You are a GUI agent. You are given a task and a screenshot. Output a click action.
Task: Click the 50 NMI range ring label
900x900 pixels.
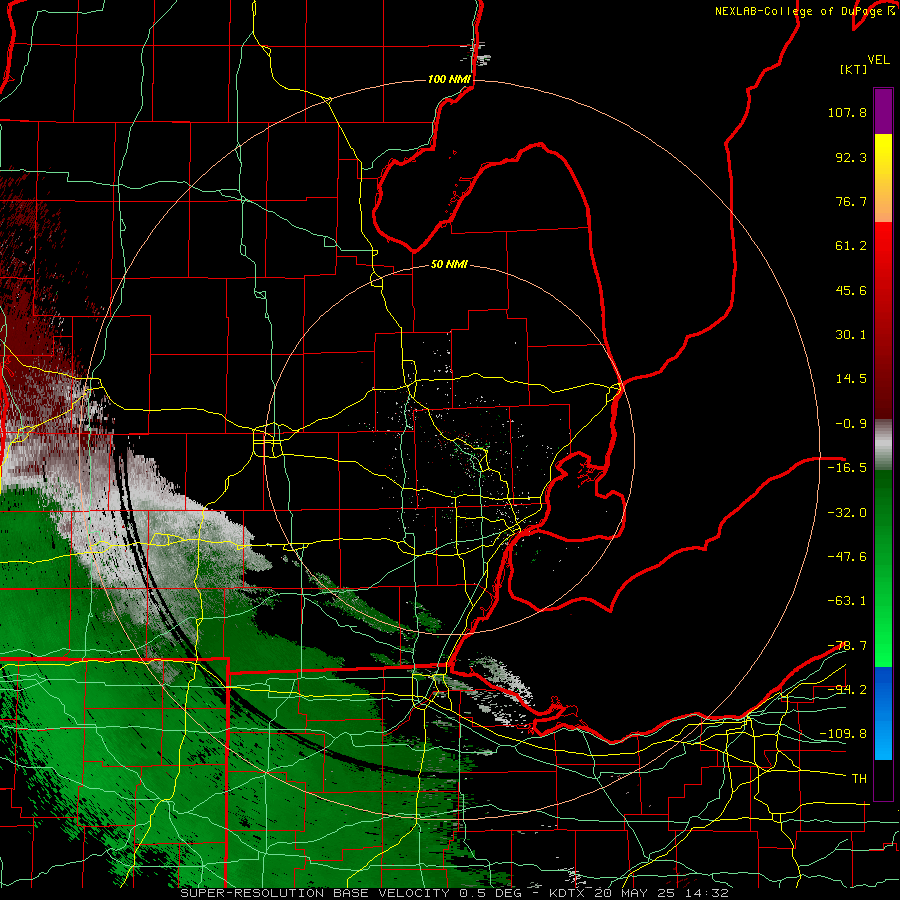(x=449, y=264)
